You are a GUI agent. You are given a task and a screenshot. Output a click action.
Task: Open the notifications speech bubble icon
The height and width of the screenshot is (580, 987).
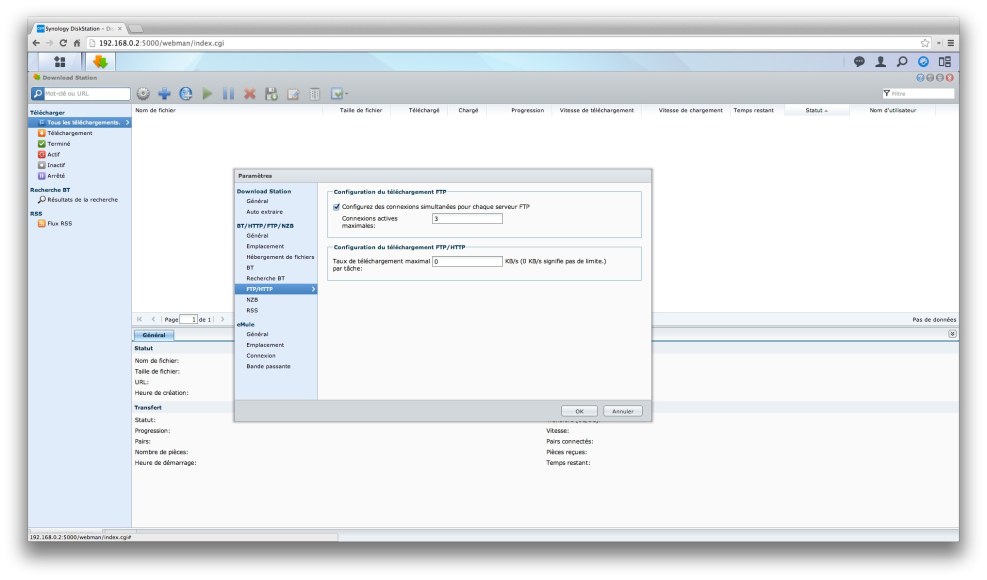859,62
